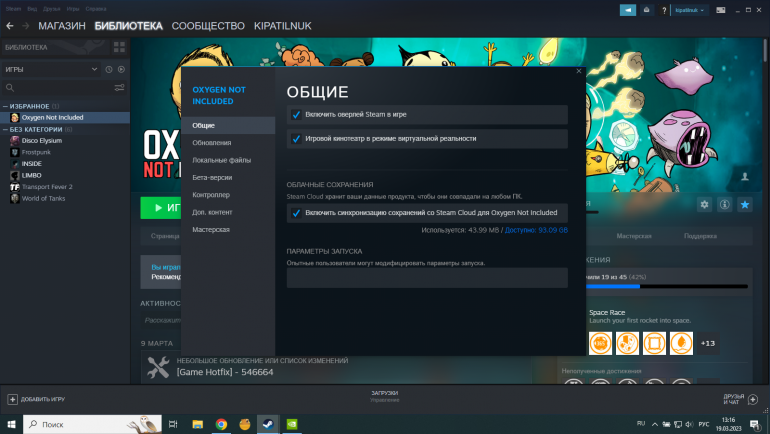Open the Steam announcements megaphone icon
770x434 pixels.
coord(627,9)
